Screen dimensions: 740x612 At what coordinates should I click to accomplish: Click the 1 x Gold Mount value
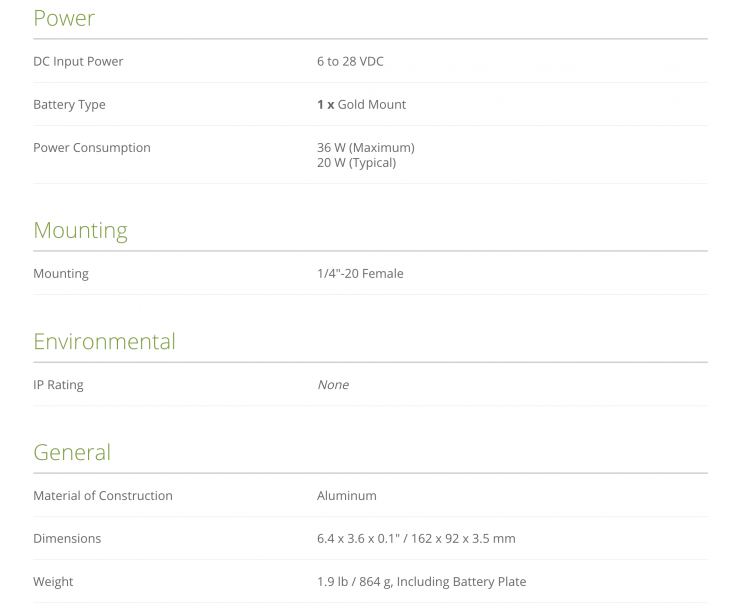coord(361,105)
